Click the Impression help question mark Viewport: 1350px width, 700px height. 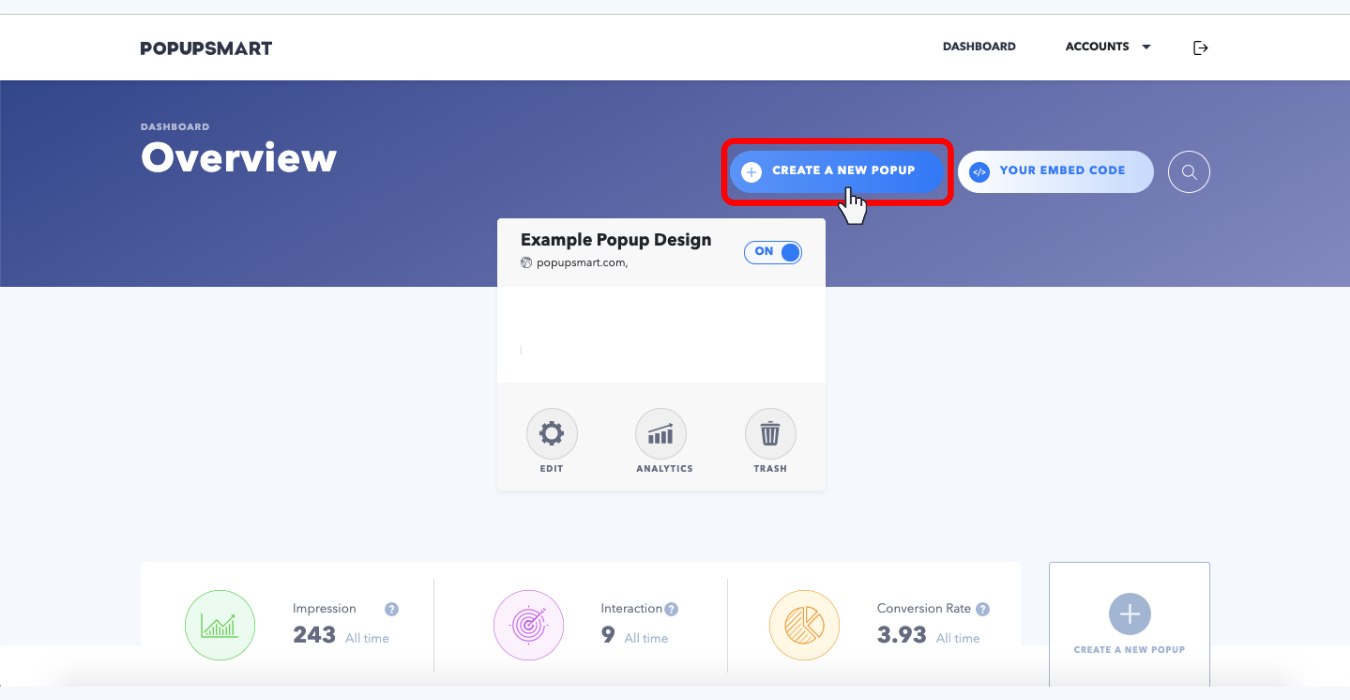coord(392,609)
